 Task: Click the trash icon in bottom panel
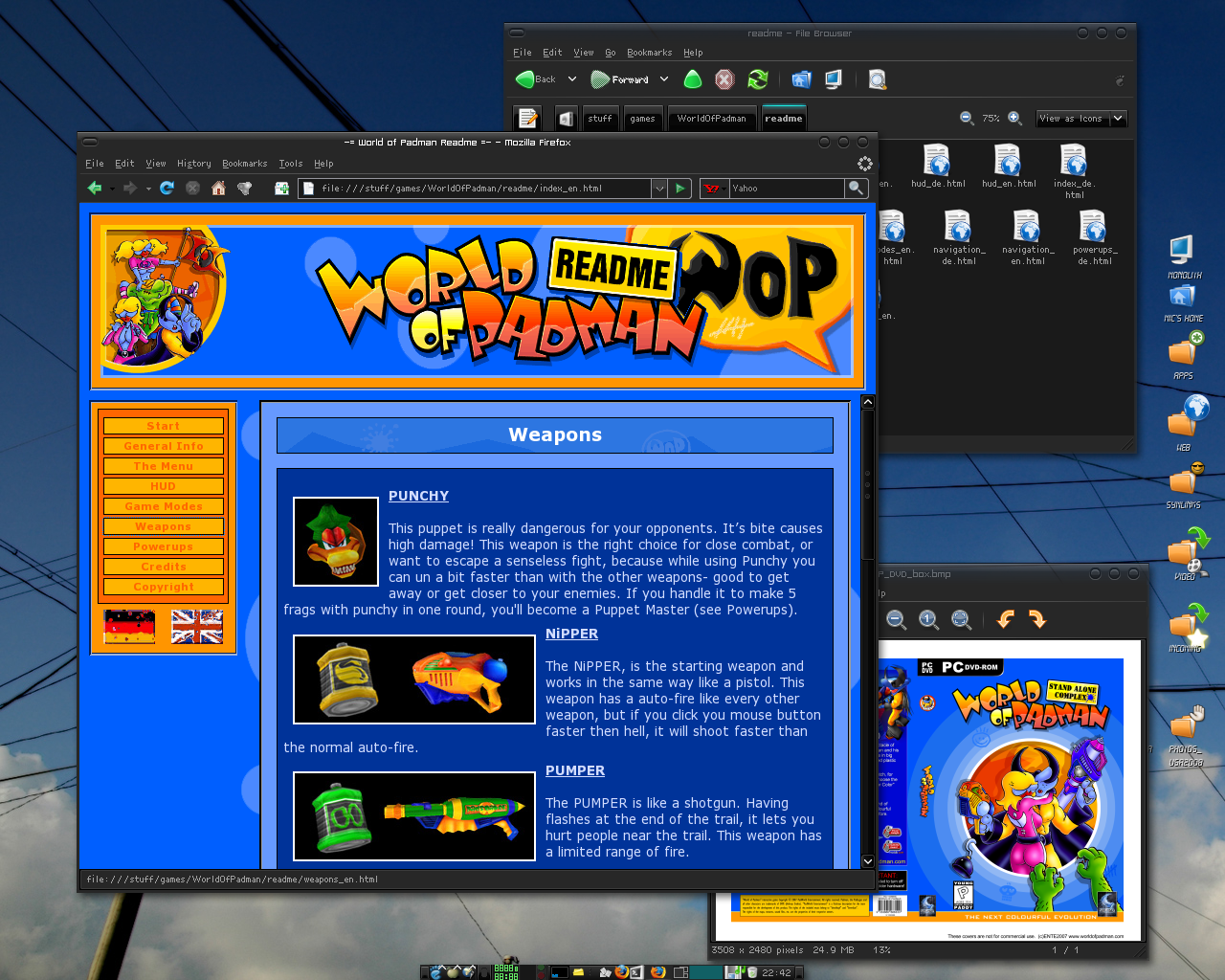click(752, 972)
